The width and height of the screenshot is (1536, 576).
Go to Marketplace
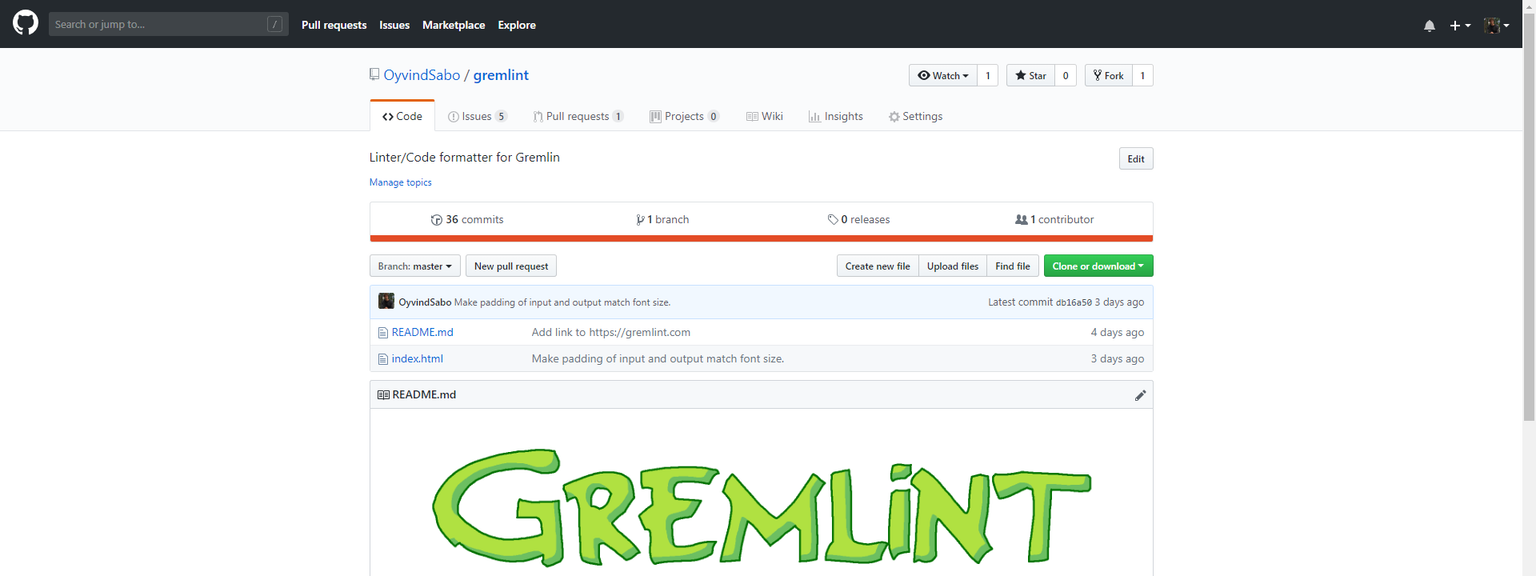[453, 25]
